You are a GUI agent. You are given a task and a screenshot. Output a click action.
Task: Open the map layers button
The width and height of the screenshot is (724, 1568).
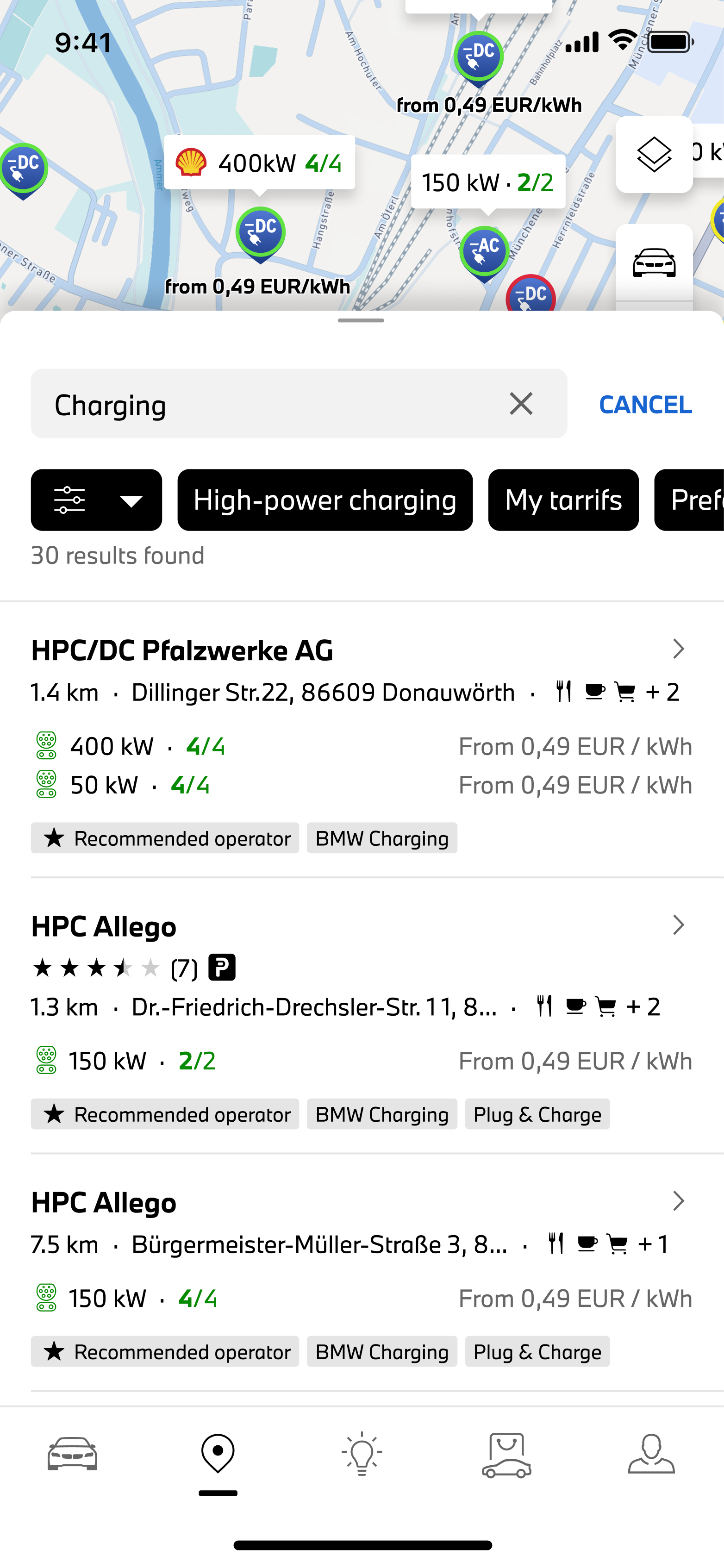pos(654,155)
